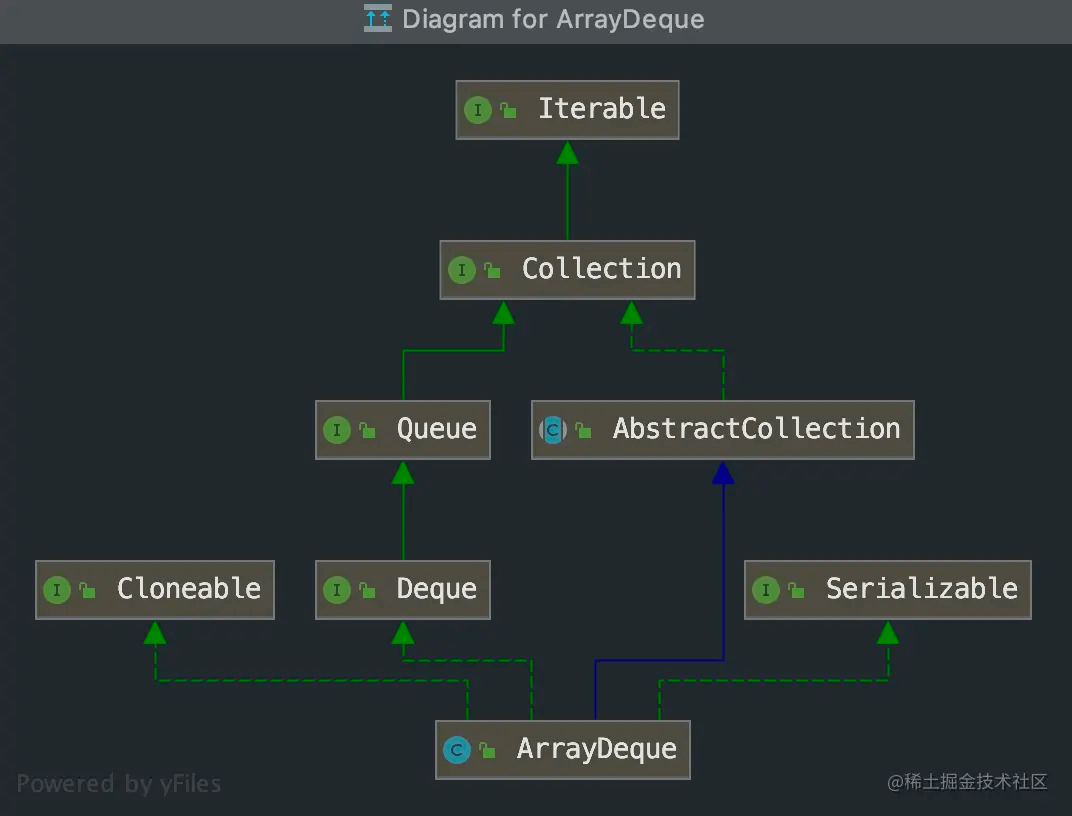Click the green lock icon on Iterable
This screenshot has width=1072, height=816.
pyautogui.click(x=509, y=111)
